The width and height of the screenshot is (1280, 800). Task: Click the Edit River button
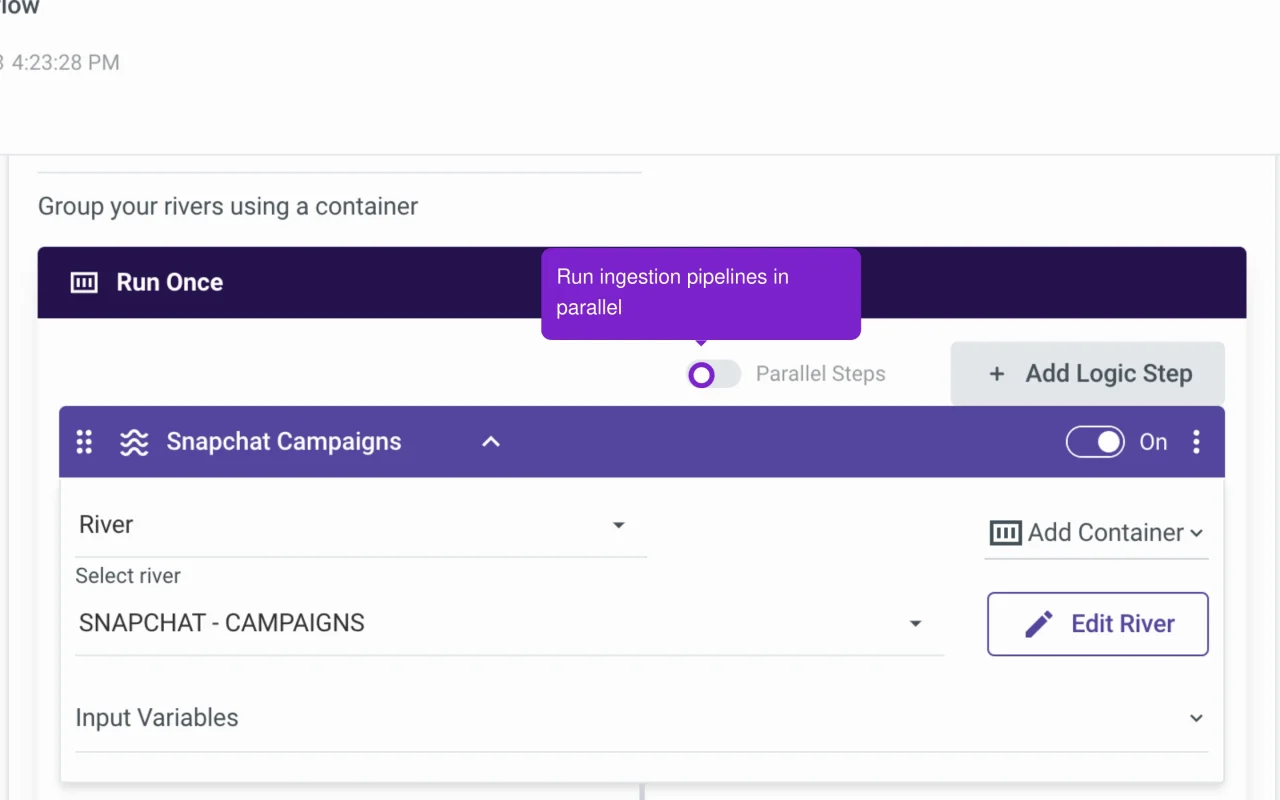(1098, 624)
